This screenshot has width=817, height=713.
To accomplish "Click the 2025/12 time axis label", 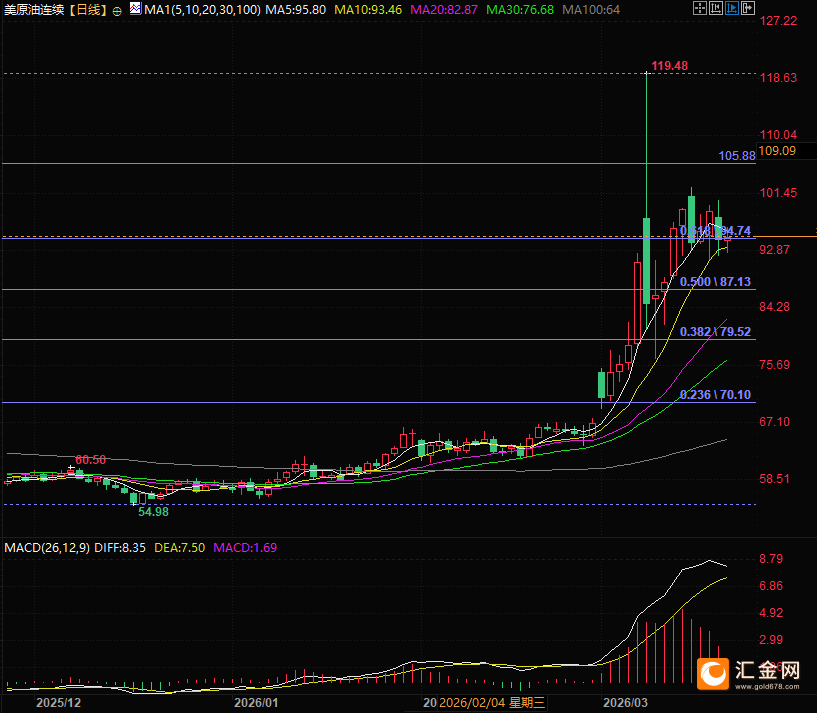I will pos(58,703).
